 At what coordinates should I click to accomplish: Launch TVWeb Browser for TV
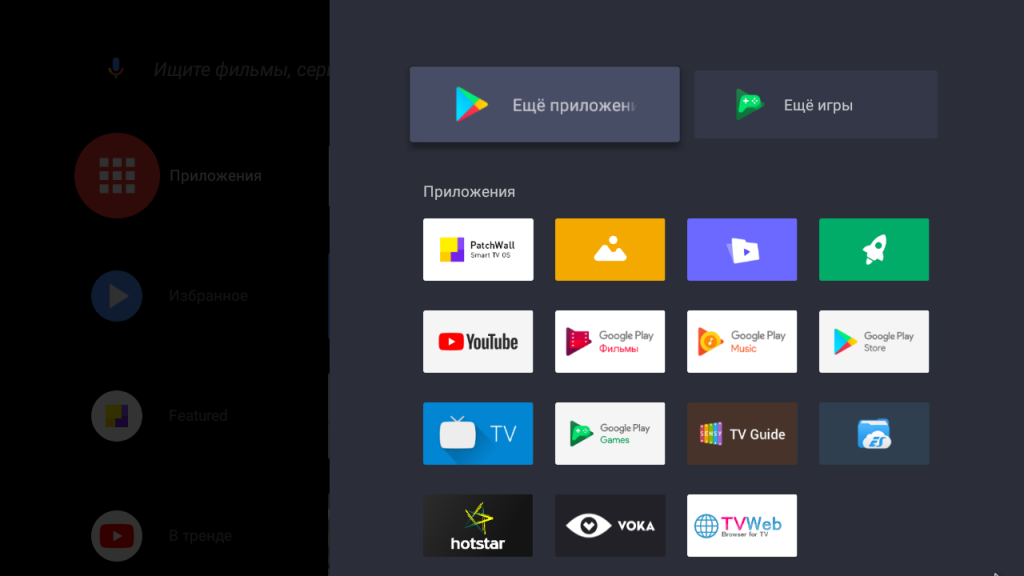pyautogui.click(x=742, y=525)
